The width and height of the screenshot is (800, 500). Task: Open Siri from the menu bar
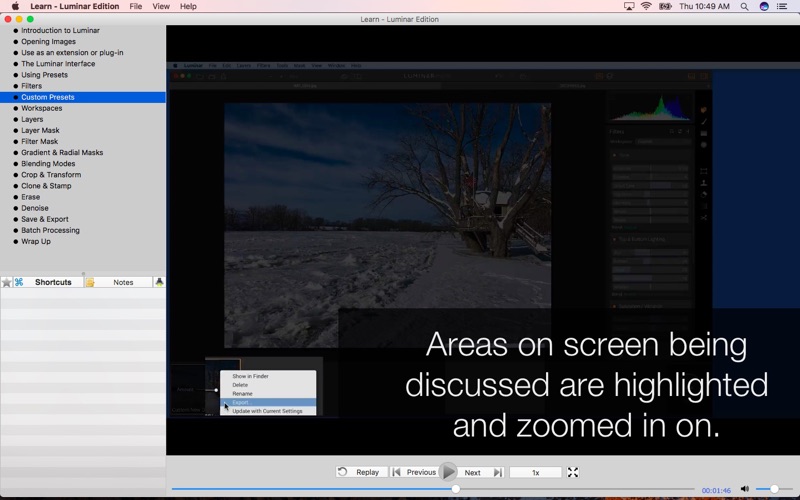coord(764,6)
